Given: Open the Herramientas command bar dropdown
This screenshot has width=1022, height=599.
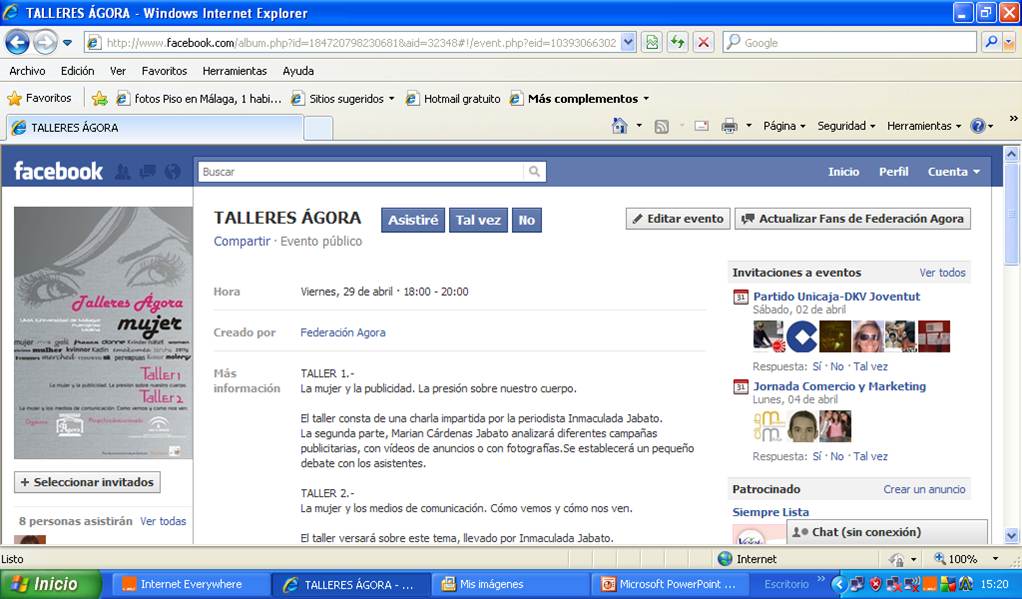Looking at the screenshot, I should click(x=924, y=126).
